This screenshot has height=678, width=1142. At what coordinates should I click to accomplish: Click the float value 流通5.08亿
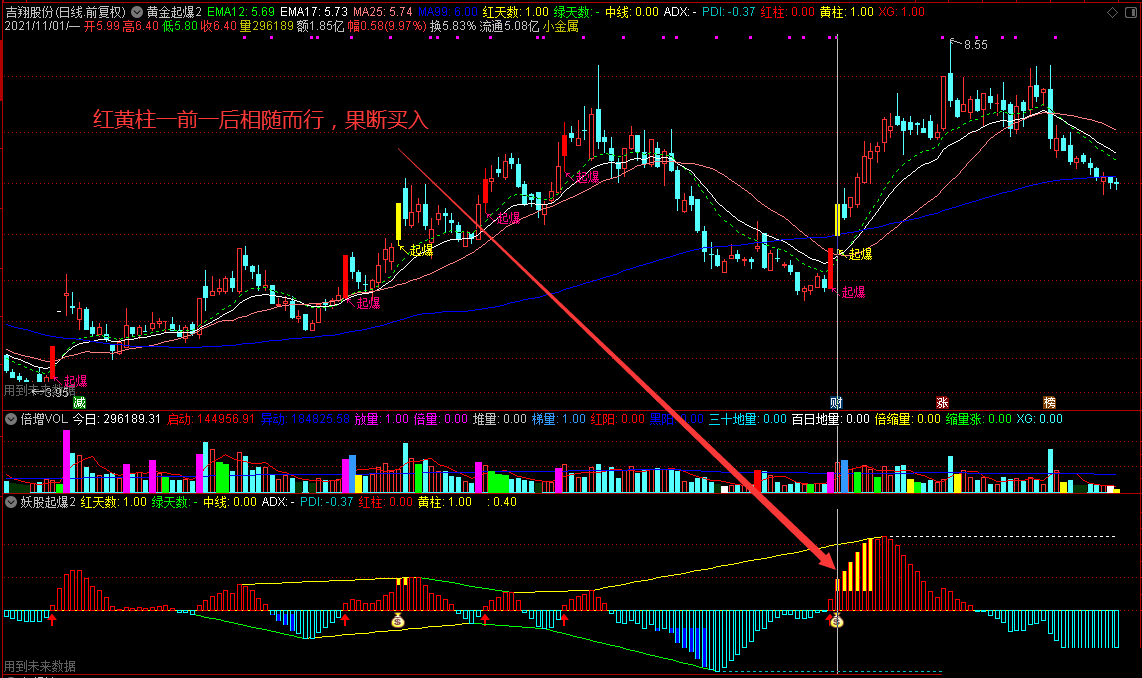pyautogui.click(x=509, y=26)
